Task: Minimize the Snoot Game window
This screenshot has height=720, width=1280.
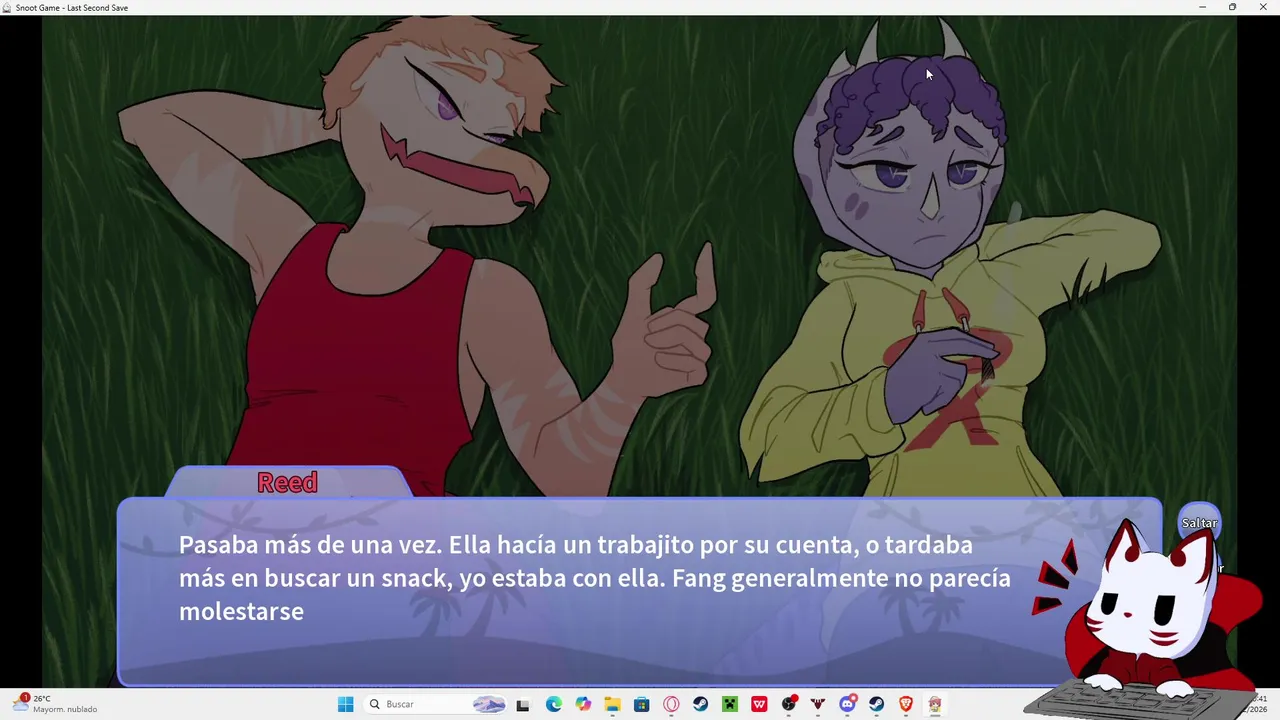Action: tap(1202, 7)
